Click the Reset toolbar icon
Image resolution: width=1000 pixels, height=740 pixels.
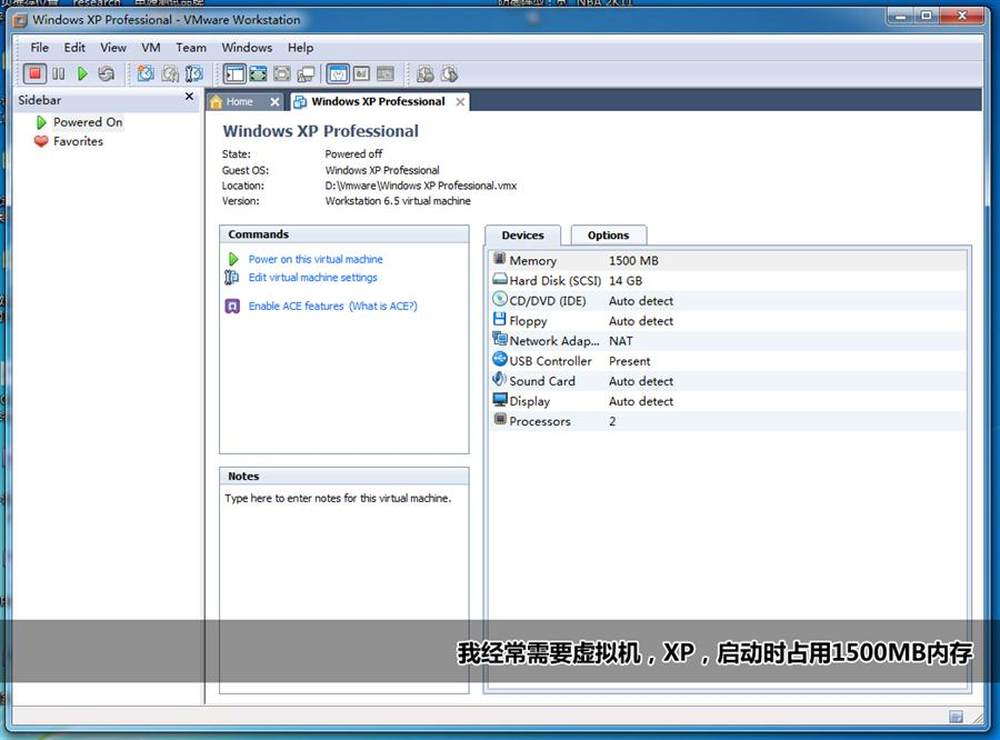106,74
